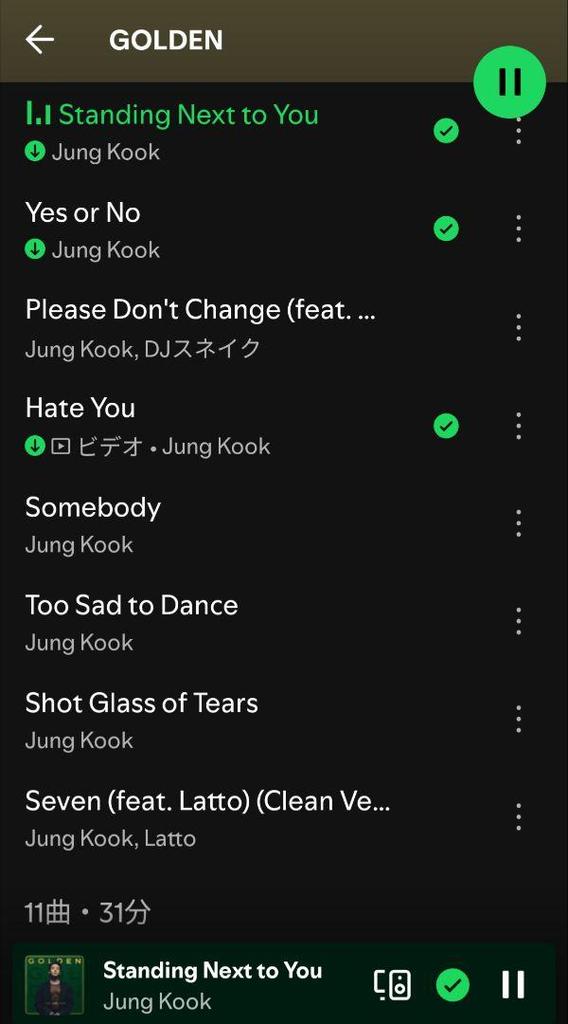Toggle the saved checkmark in the now-playing bar
The width and height of the screenshot is (568, 1024).
pyautogui.click(x=452, y=984)
